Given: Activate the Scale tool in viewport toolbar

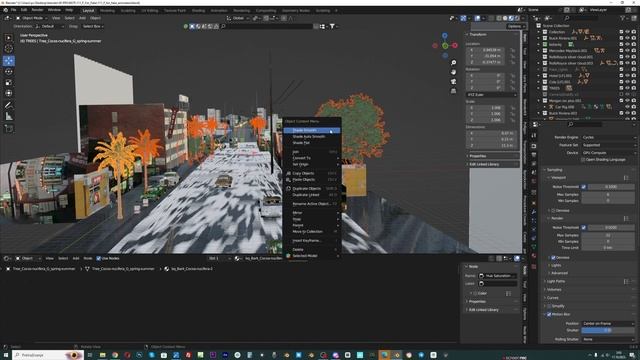Looking at the screenshot, I should (9, 82).
